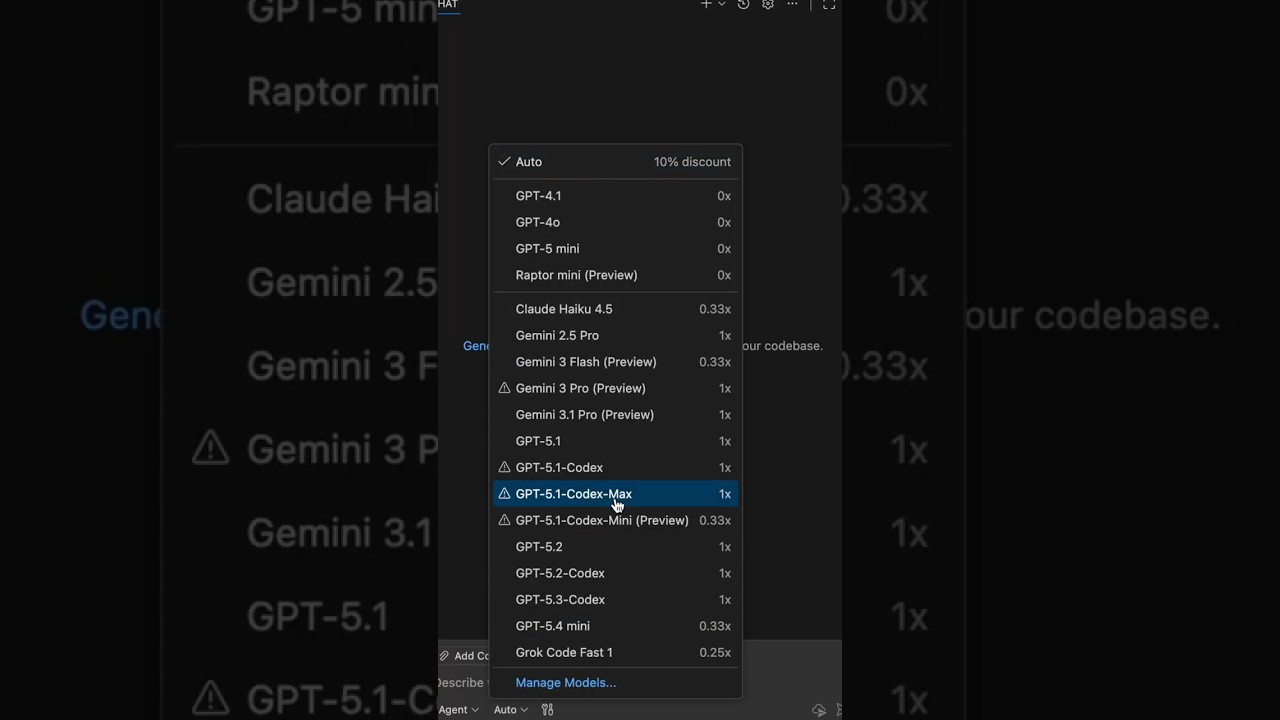Open the configure tools icon
Screen dimensions: 1280x720
pyautogui.click(x=547, y=710)
